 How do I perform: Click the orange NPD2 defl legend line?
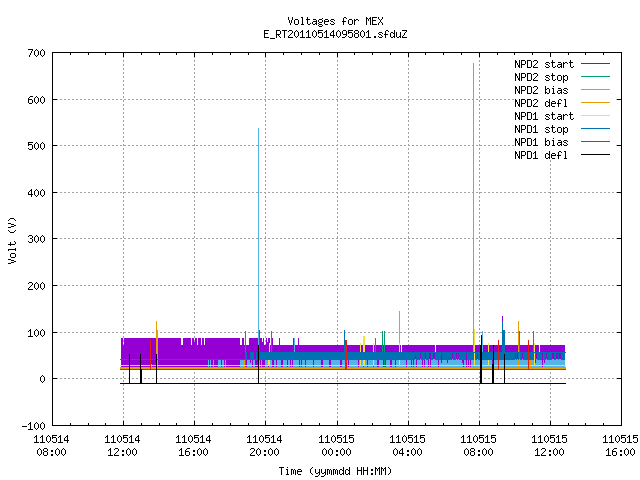click(x=595, y=103)
